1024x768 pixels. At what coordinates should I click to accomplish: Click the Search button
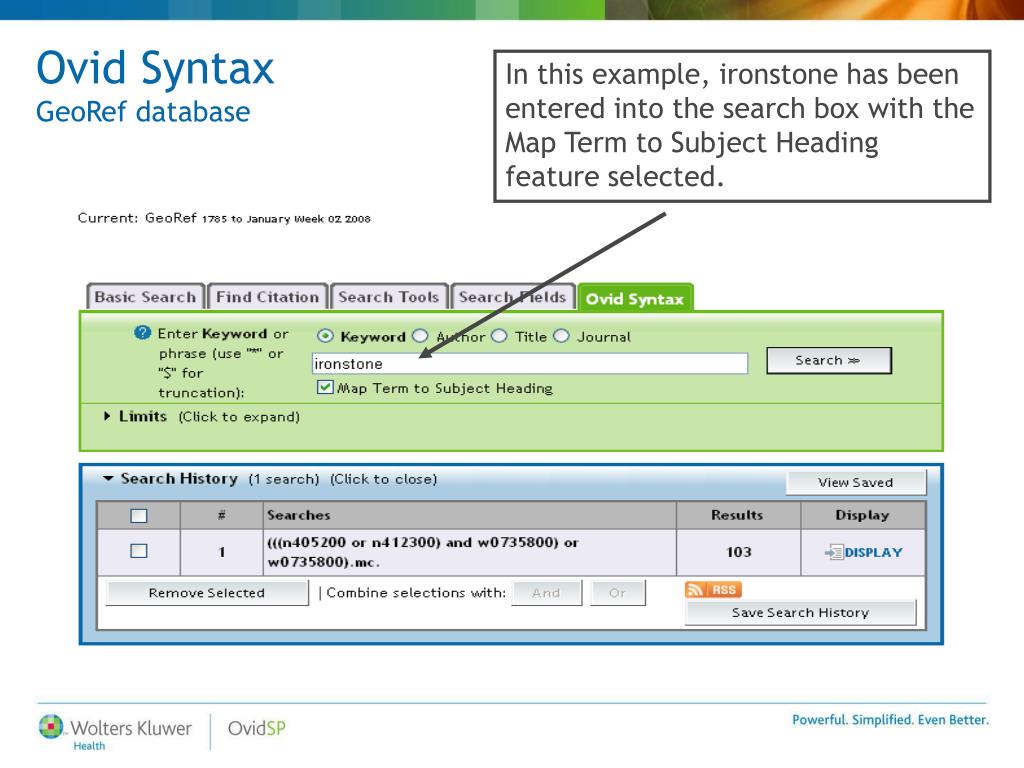tap(828, 360)
